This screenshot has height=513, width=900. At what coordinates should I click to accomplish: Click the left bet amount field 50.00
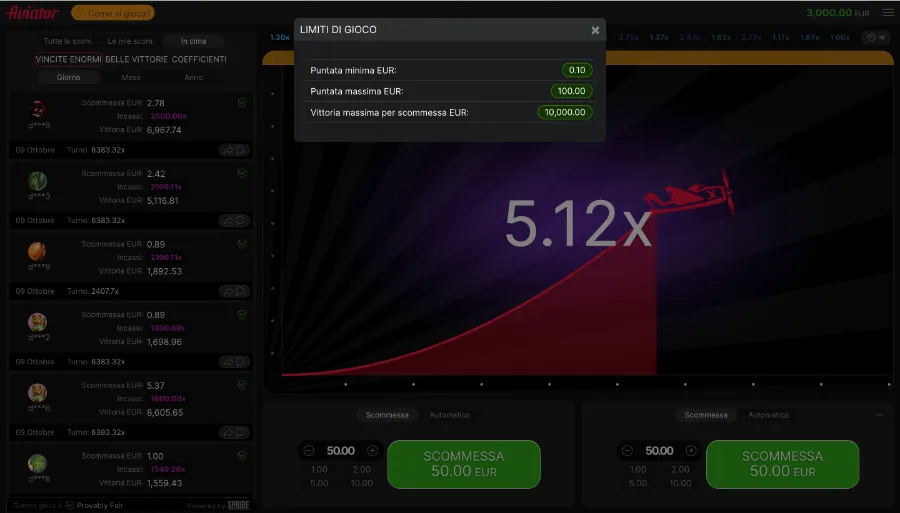(340, 451)
